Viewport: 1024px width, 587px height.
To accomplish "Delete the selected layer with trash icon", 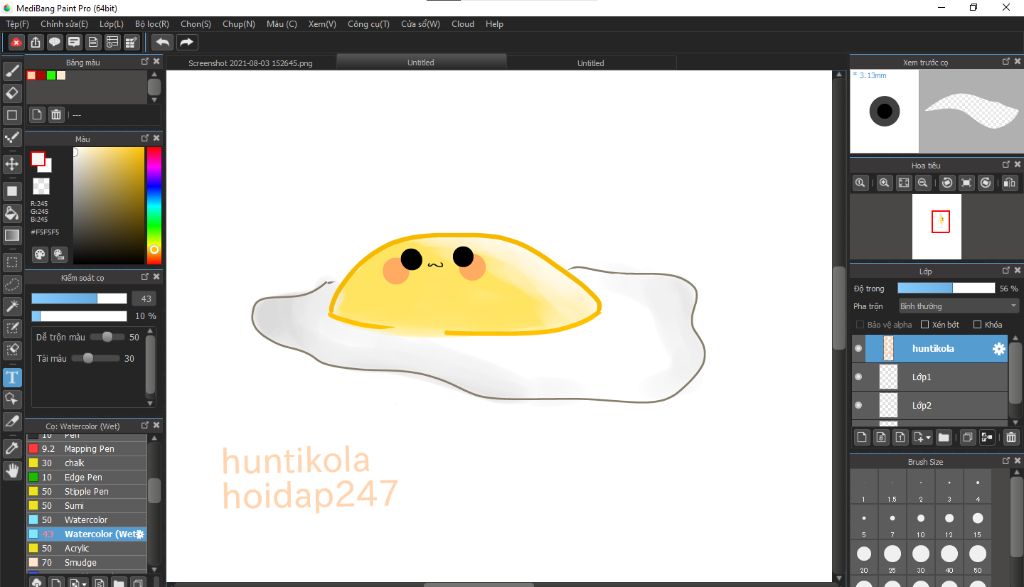I will click(1011, 437).
